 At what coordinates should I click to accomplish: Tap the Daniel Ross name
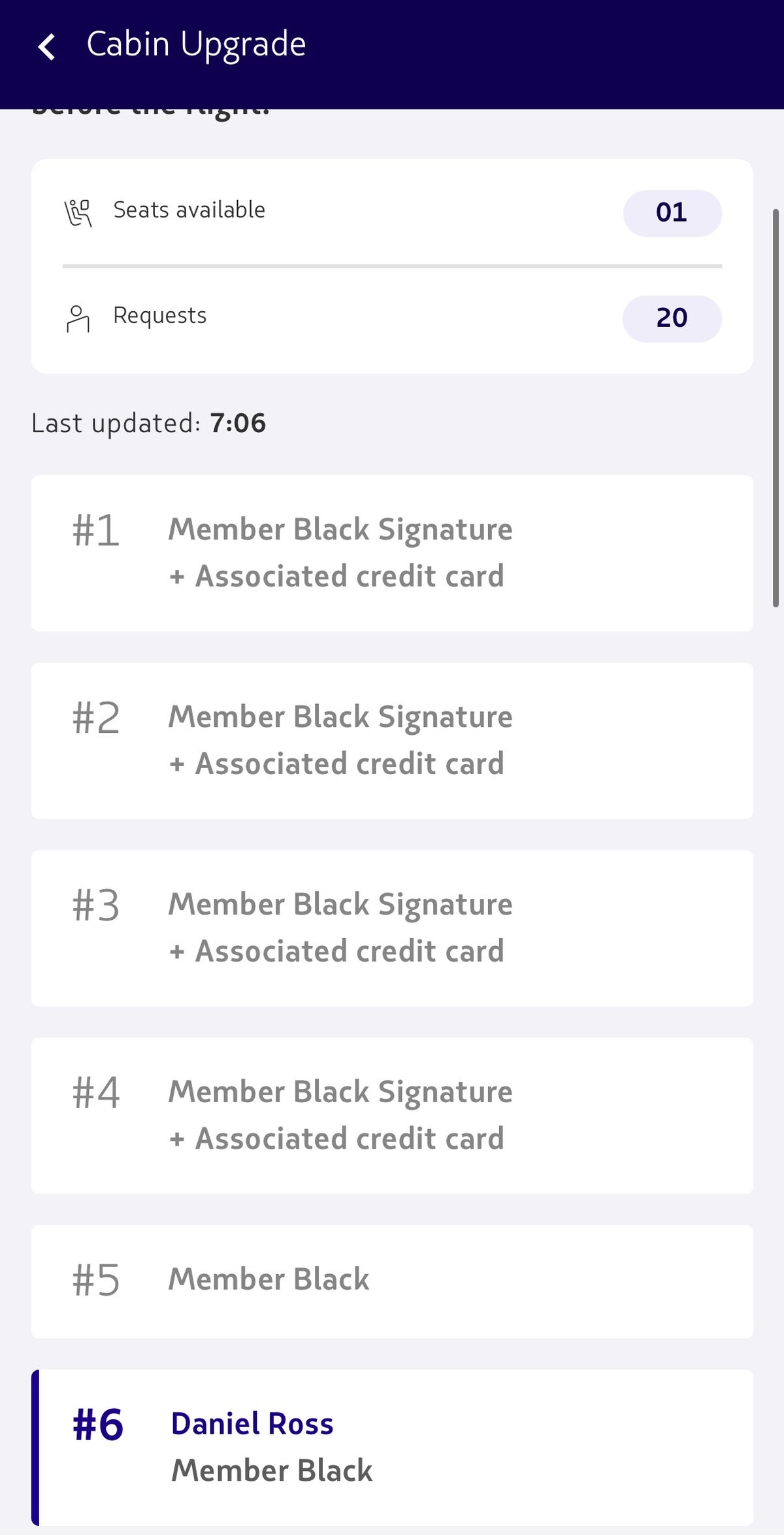click(252, 1423)
